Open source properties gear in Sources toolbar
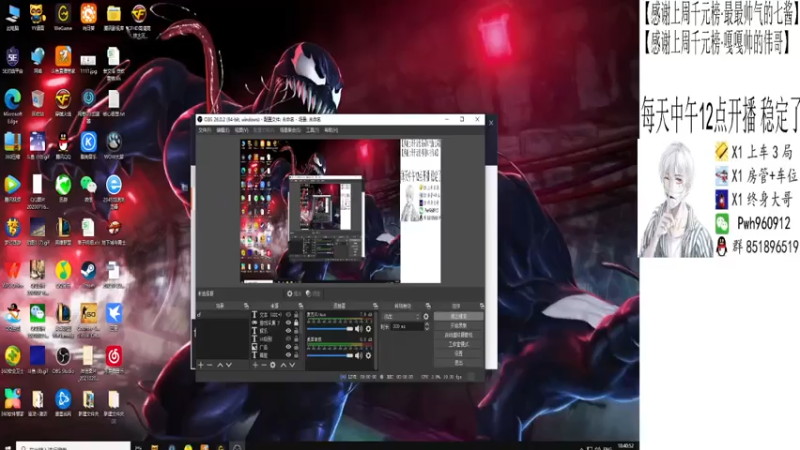The image size is (800, 450). click(272, 365)
